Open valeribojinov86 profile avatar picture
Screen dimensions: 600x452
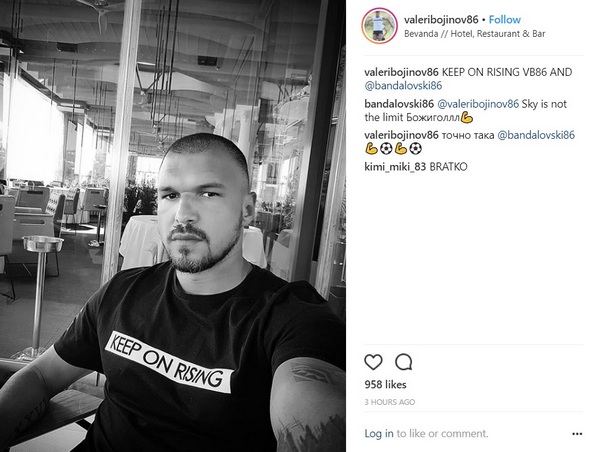click(x=380, y=26)
